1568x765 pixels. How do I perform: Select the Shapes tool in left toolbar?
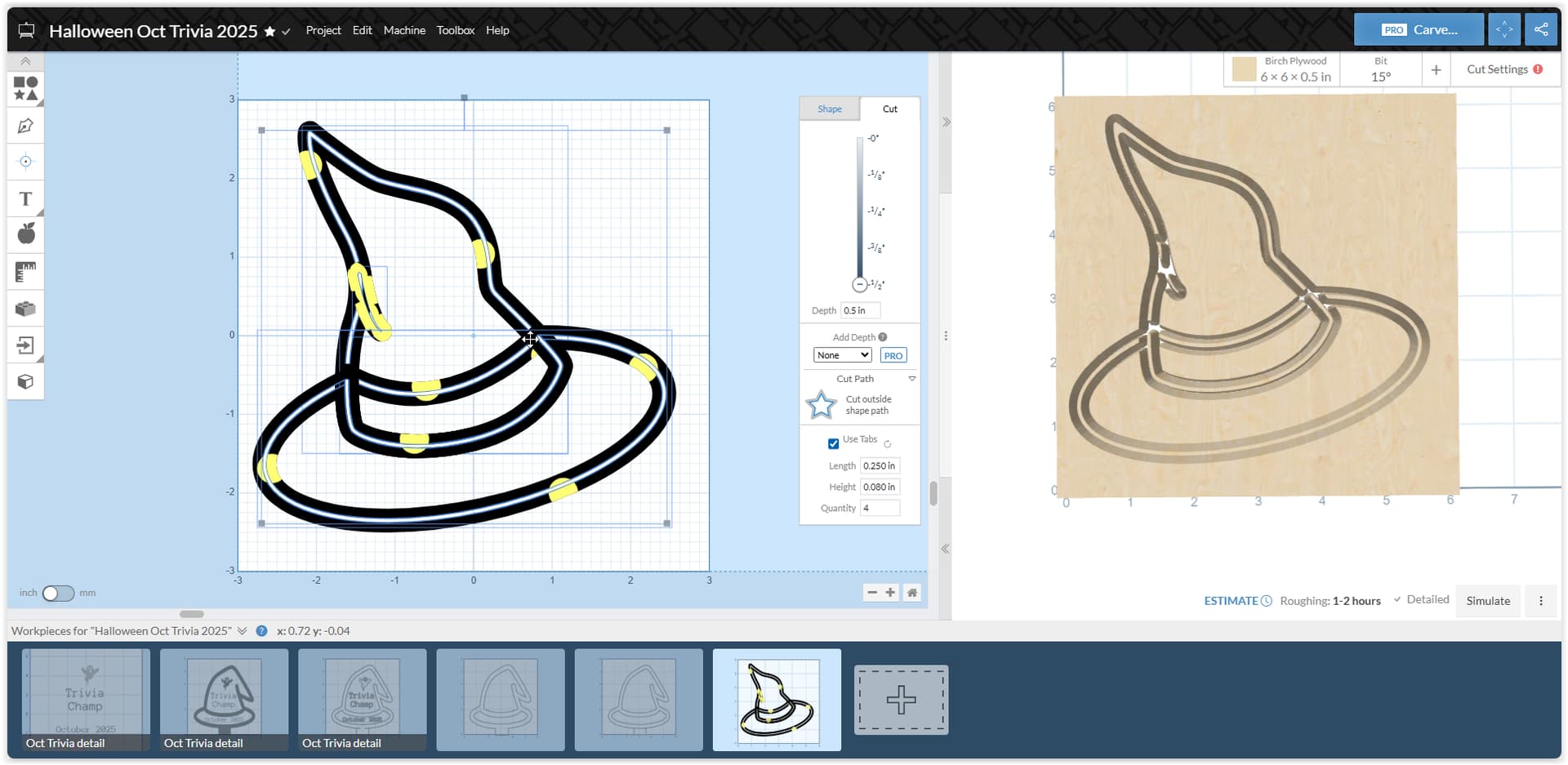coord(25,88)
